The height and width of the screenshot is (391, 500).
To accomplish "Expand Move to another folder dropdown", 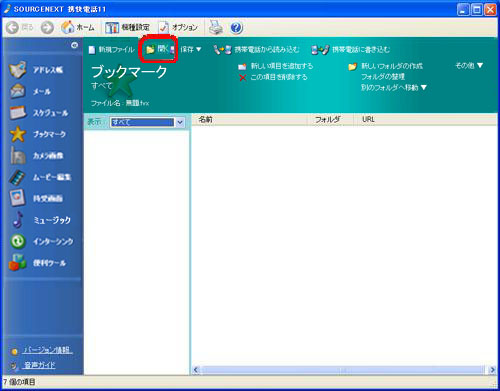I will pyautogui.click(x=394, y=87).
